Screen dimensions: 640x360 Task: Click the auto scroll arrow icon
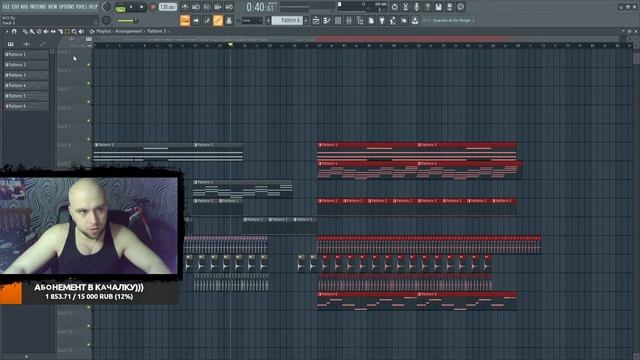point(196,20)
